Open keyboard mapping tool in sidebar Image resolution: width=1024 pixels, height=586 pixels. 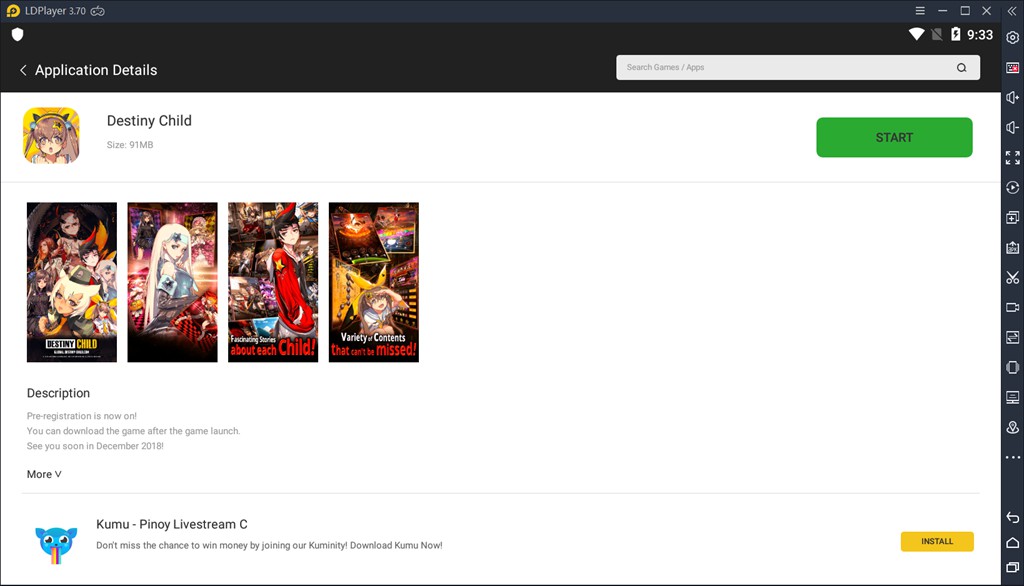click(1012, 68)
